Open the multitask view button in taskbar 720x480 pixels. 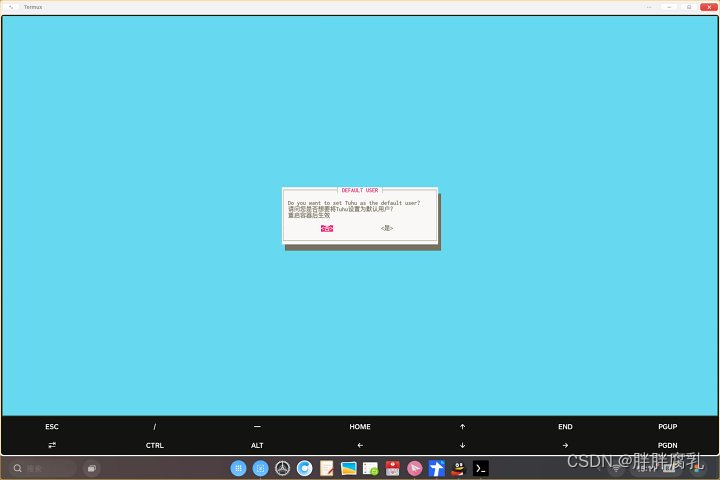91,469
